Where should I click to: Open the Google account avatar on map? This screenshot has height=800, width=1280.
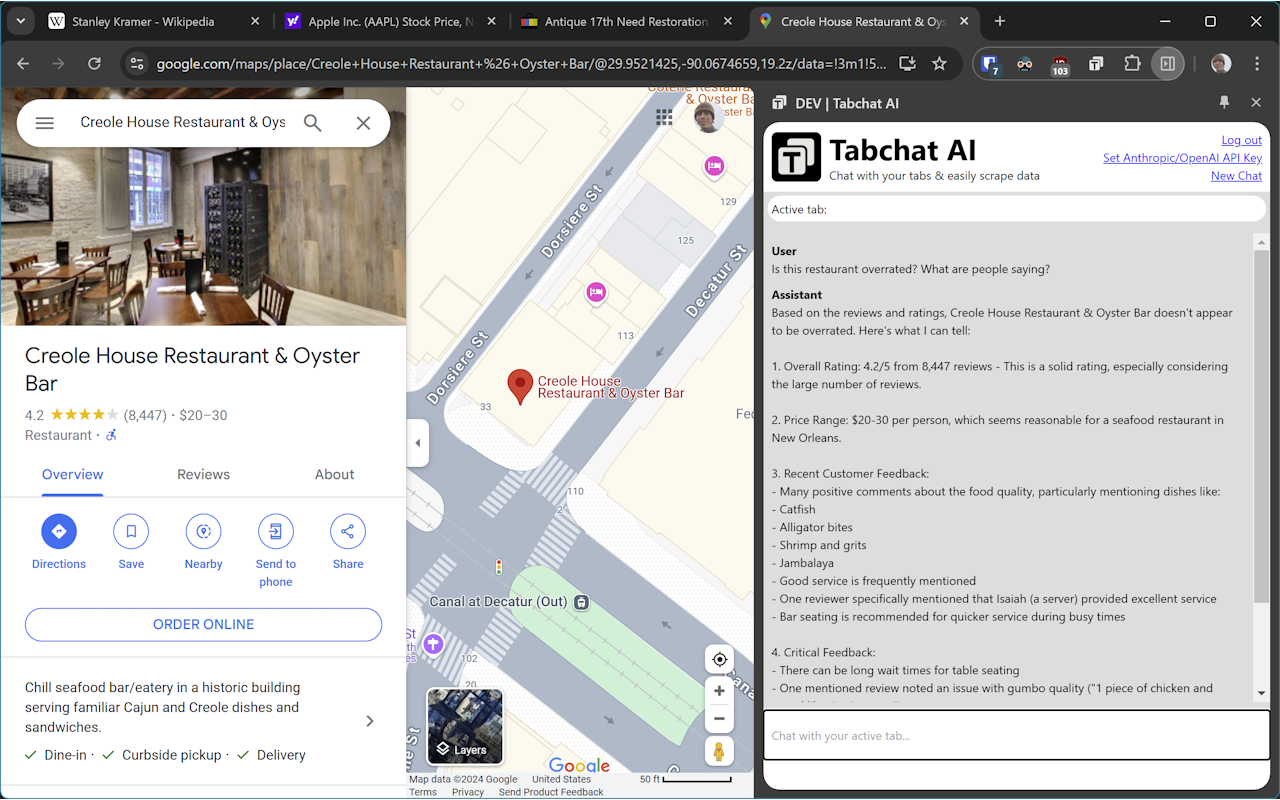pos(710,118)
